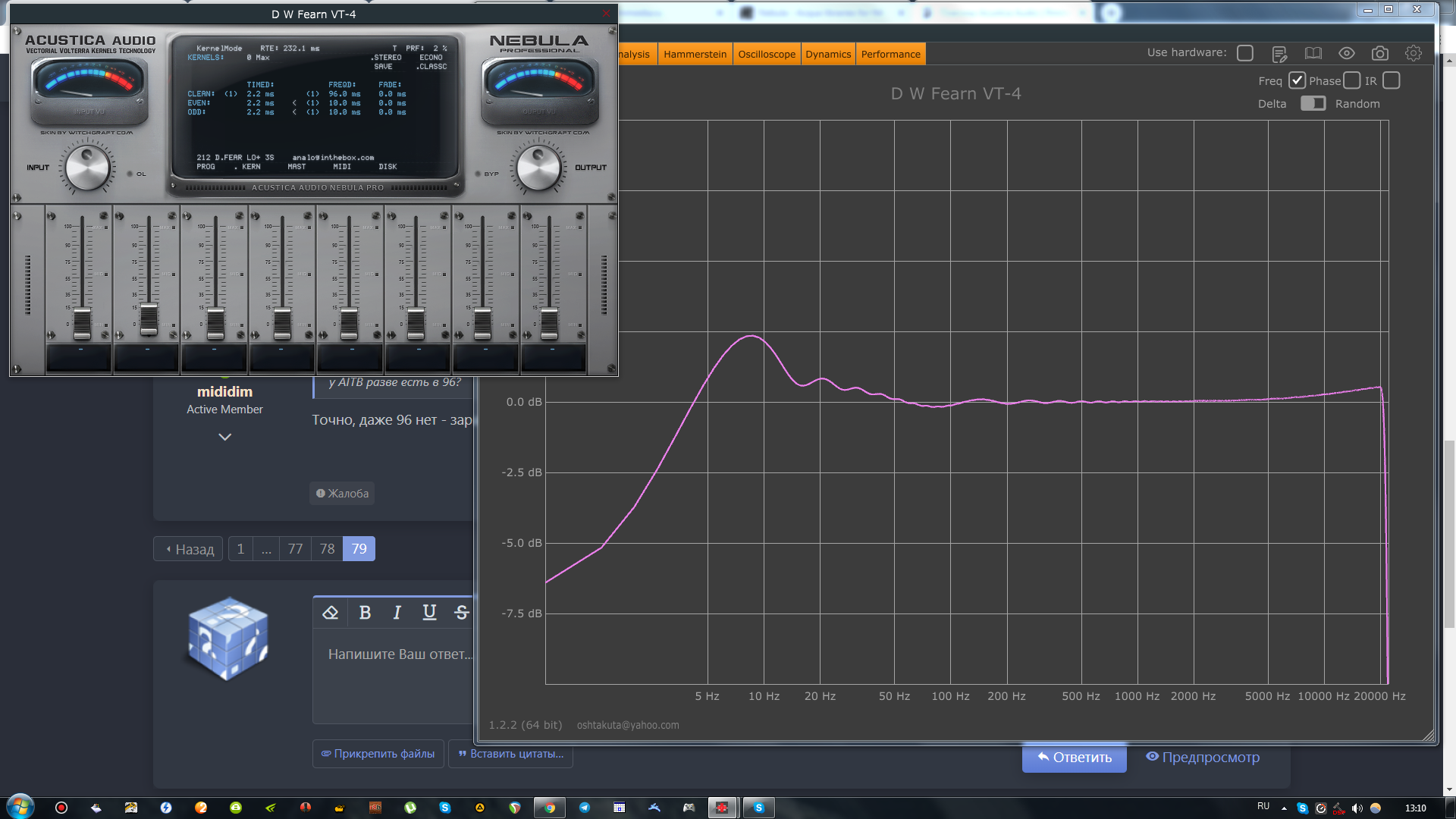Toggle italic formatting in reply editor
The height and width of the screenshot is (819, 1456).
click(397, 613)
